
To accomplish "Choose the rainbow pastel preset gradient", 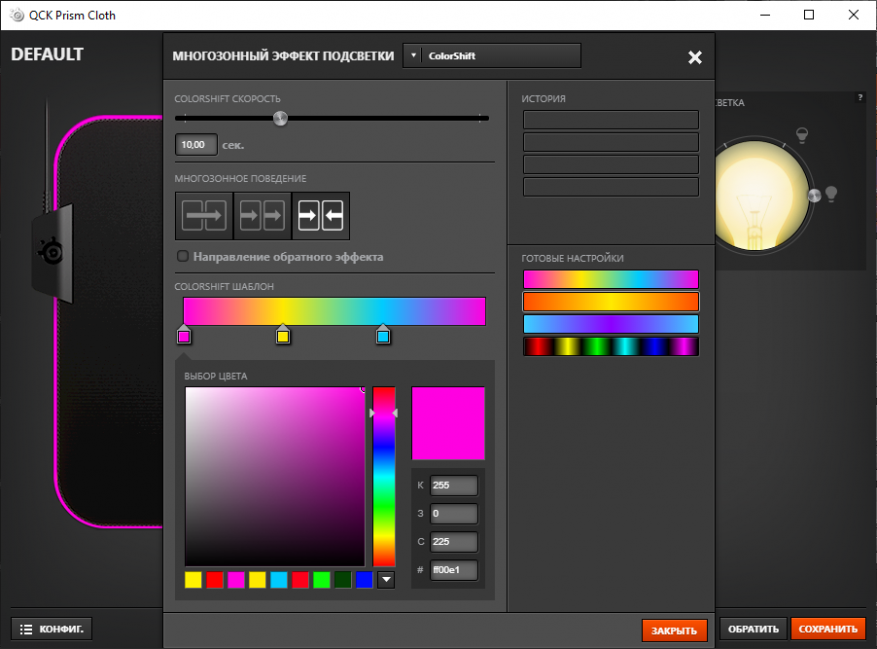I will (x=611, y=279).
